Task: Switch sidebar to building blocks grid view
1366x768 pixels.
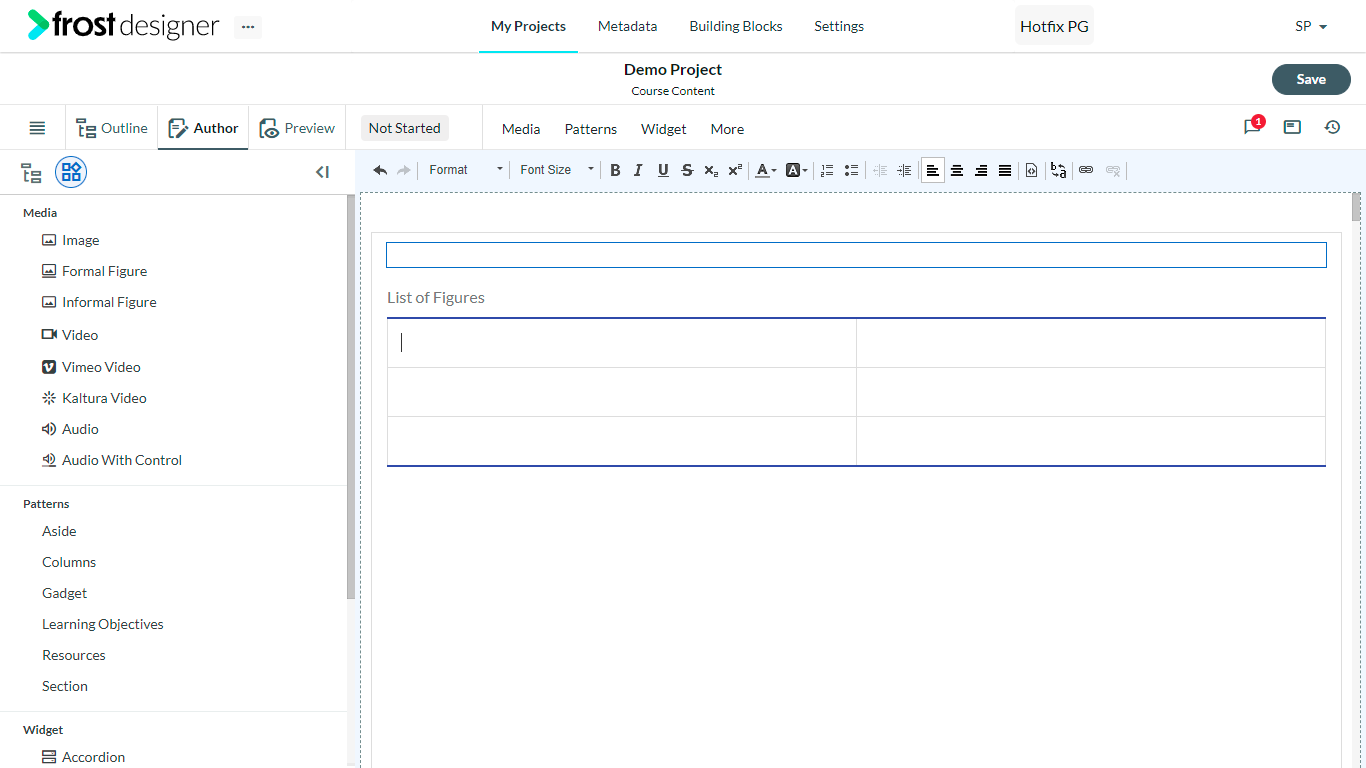Action: tap(71, 172)
